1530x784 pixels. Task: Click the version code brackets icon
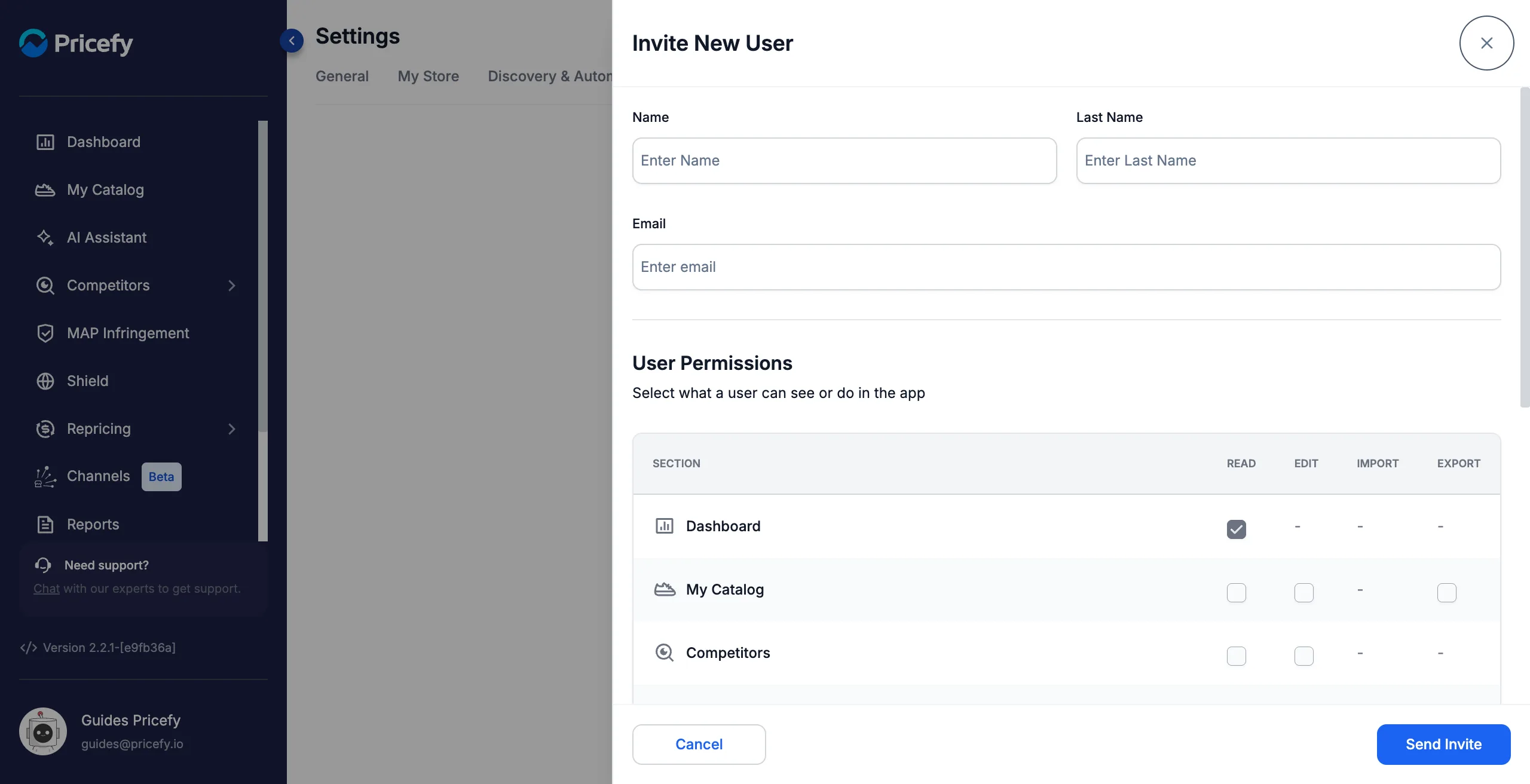click(29, 648)
